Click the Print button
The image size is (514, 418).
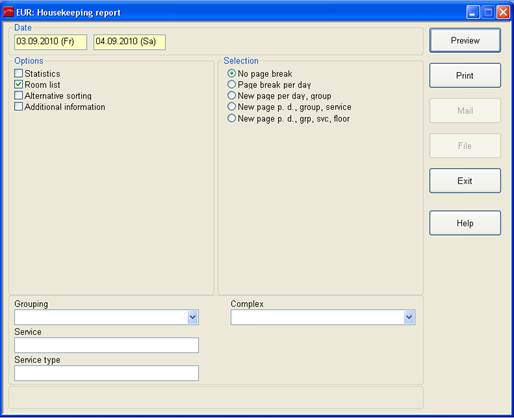465,76
